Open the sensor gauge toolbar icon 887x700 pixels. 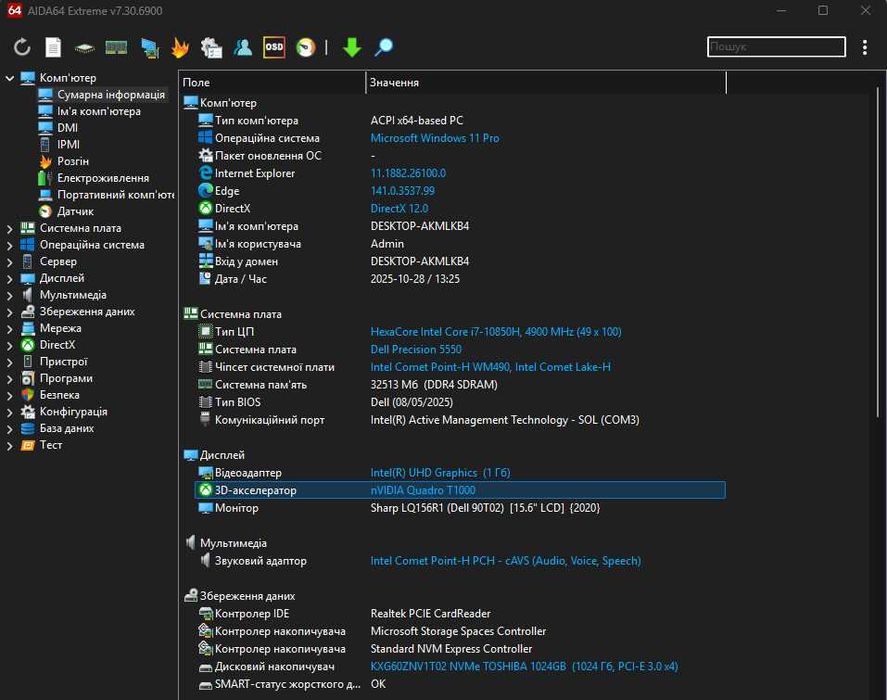(x=305, y=47)
